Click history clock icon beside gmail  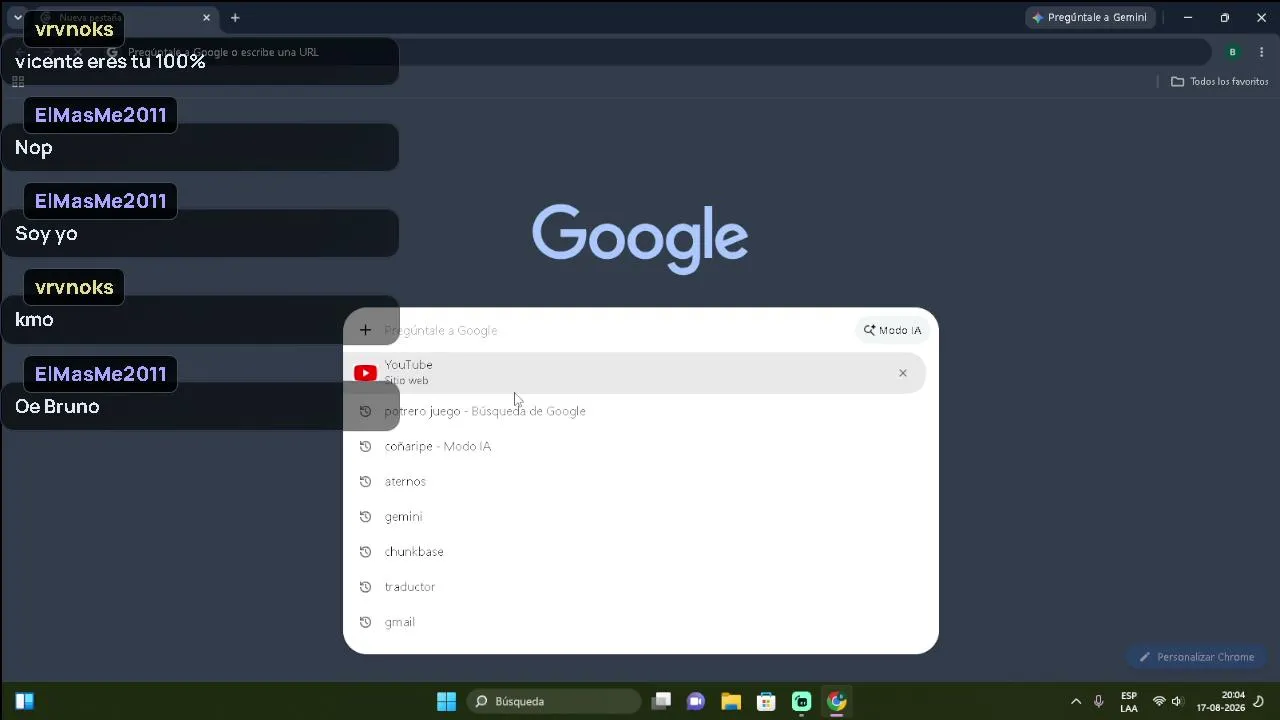pos(365,622)
